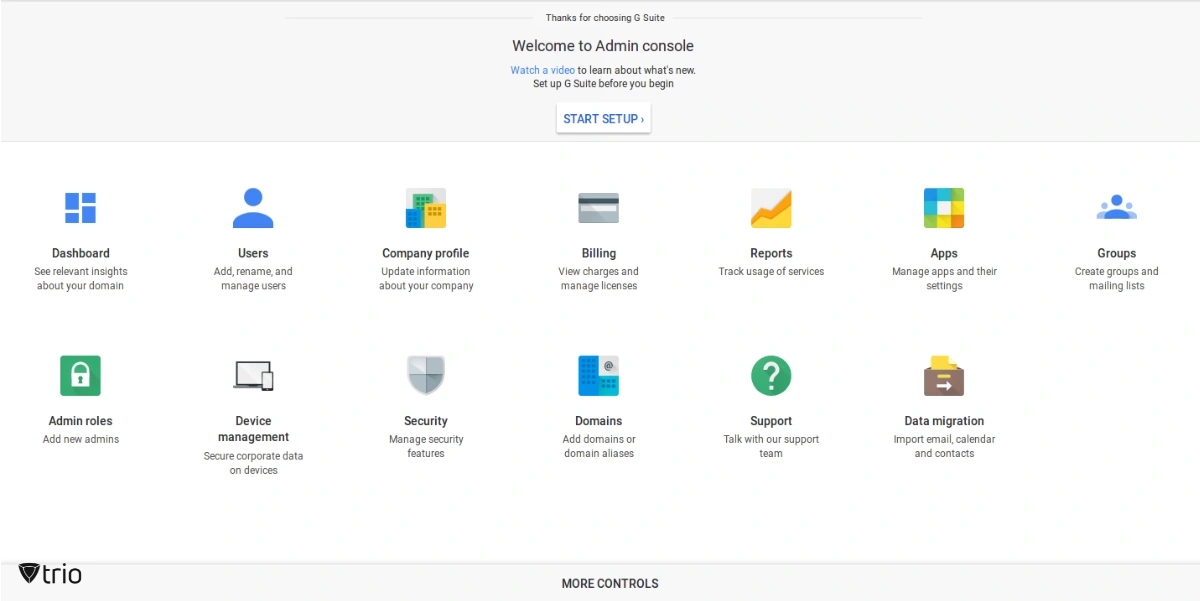Viewport: 1200px width, 601px height.
Task: Select the Company profile heading
Action: (x=426, y=254)
